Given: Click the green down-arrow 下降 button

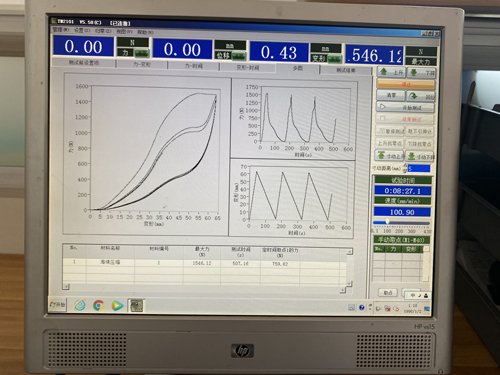Looking at the screenshot, I should tap(421, 73).
